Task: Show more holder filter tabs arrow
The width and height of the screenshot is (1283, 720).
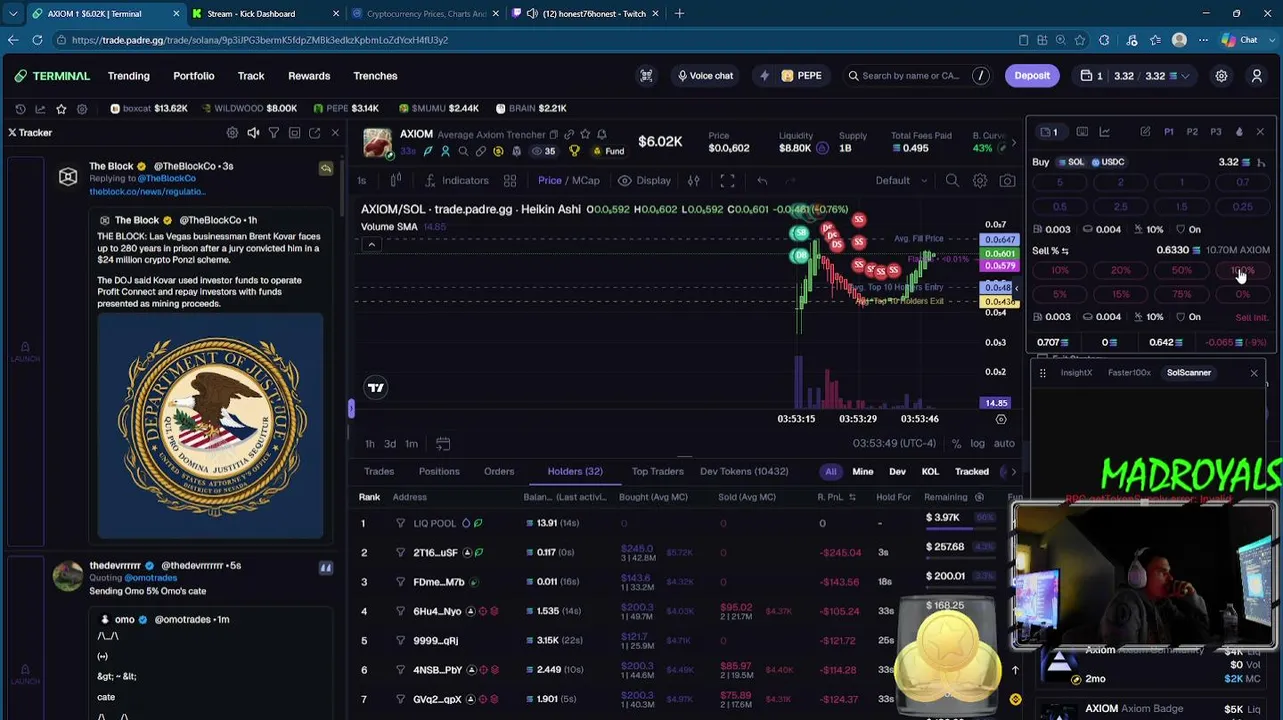Action: (1013, 472)
